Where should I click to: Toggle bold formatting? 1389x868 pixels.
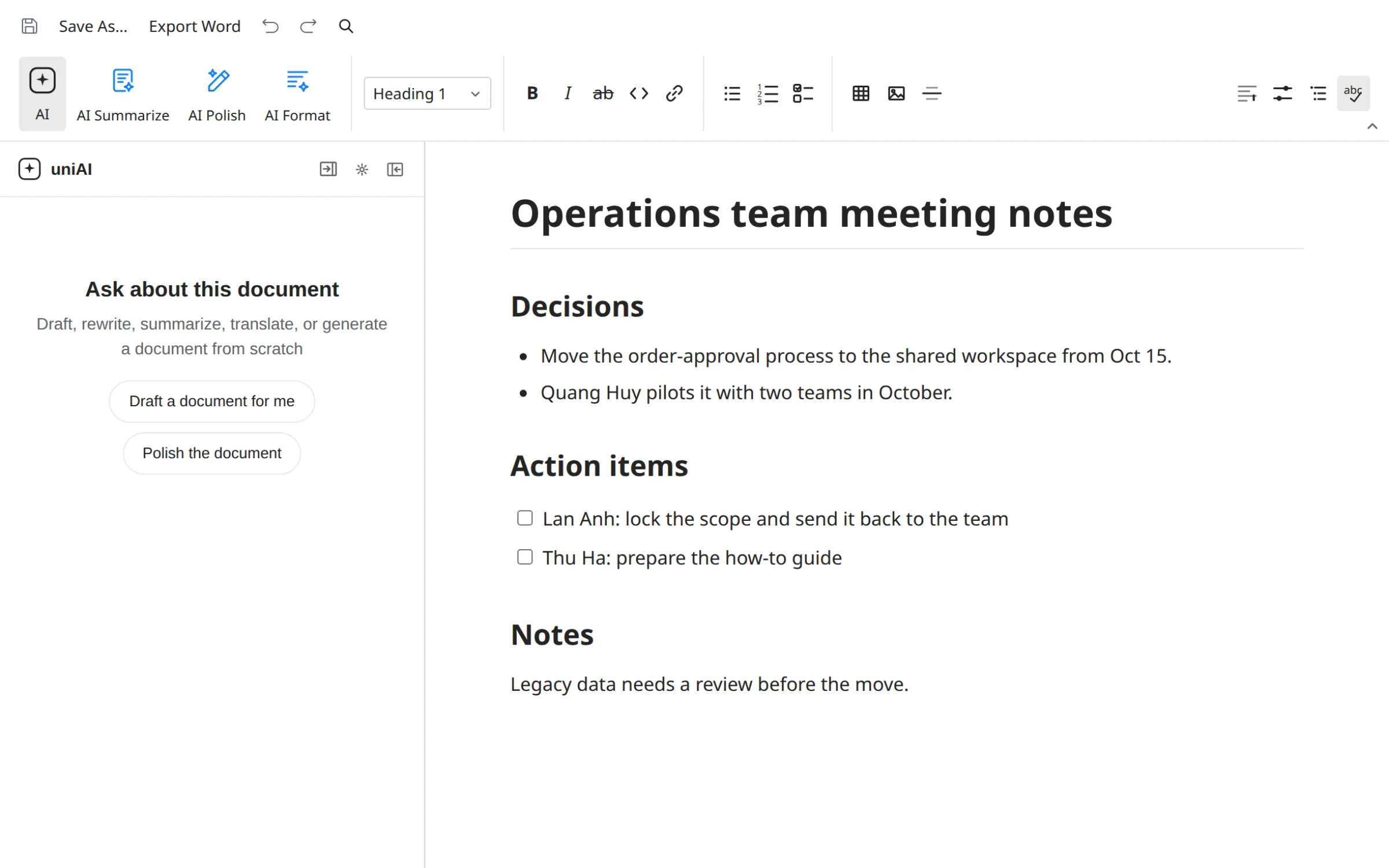pos(532,93)
